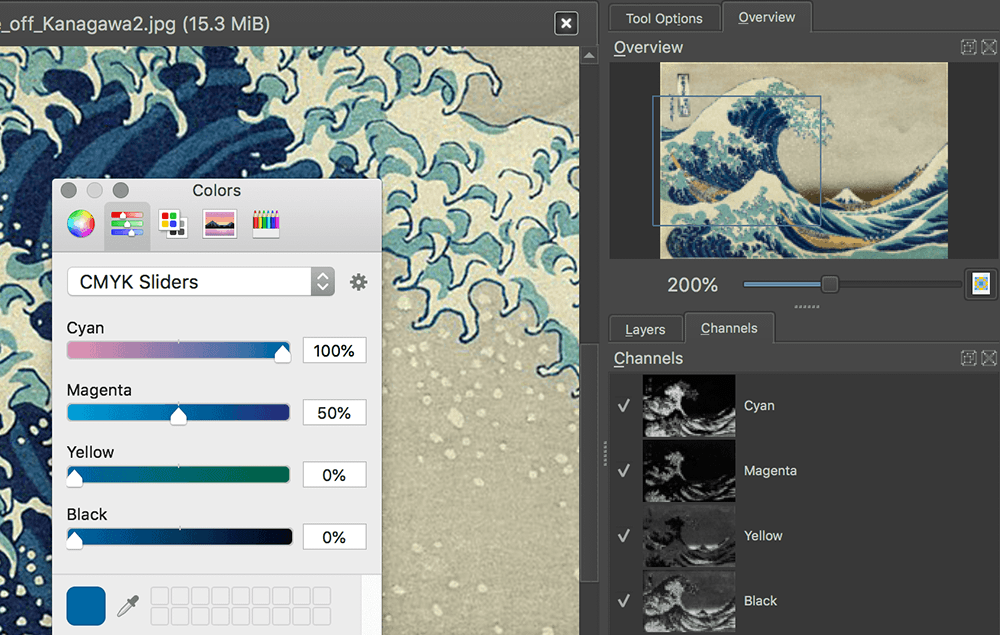Select the Black channel name
1000x635 pixels.
[x=760, y=601]
